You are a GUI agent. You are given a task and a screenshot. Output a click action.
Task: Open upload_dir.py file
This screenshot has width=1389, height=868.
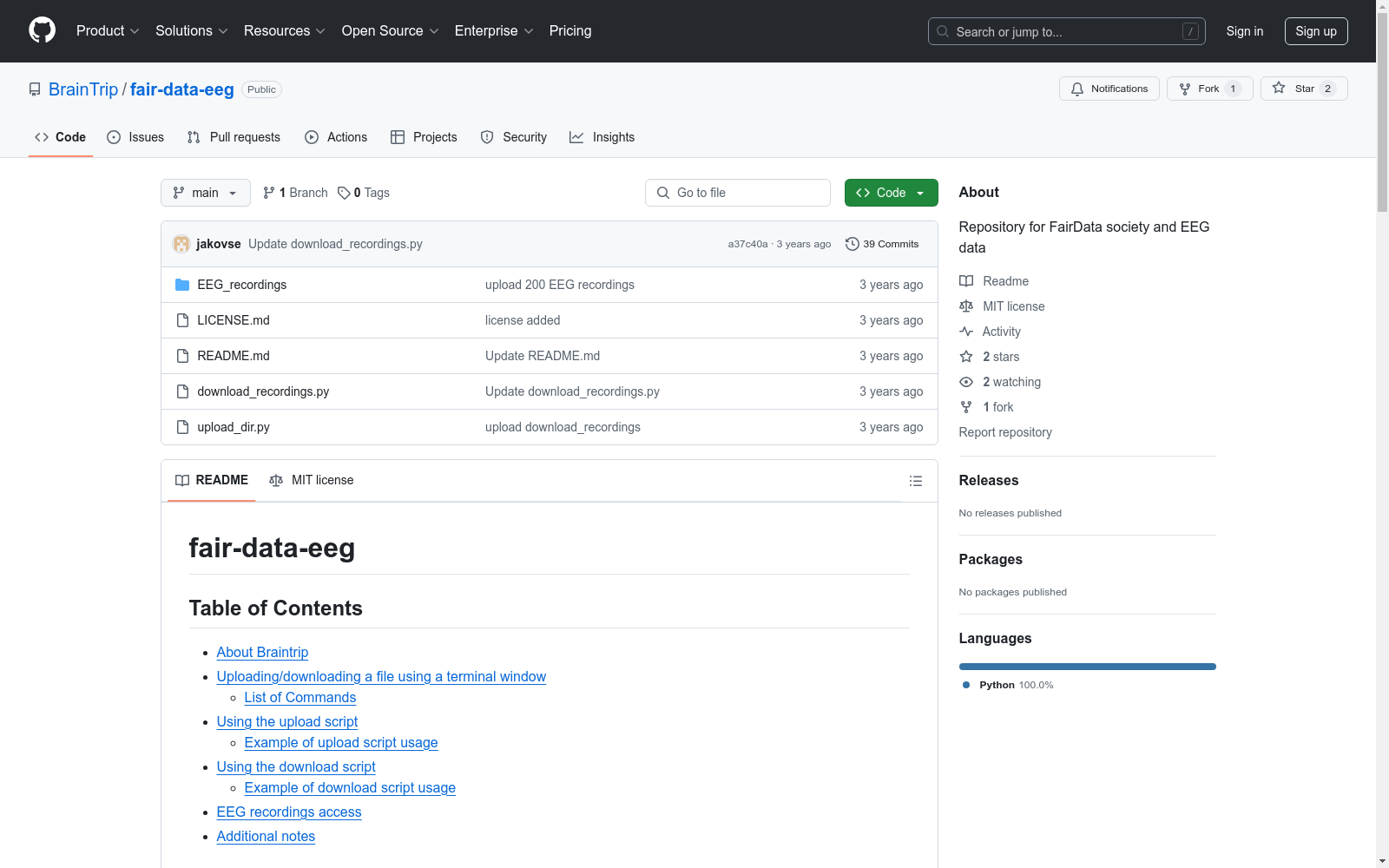pyautogui.click(x=234, y=427)
